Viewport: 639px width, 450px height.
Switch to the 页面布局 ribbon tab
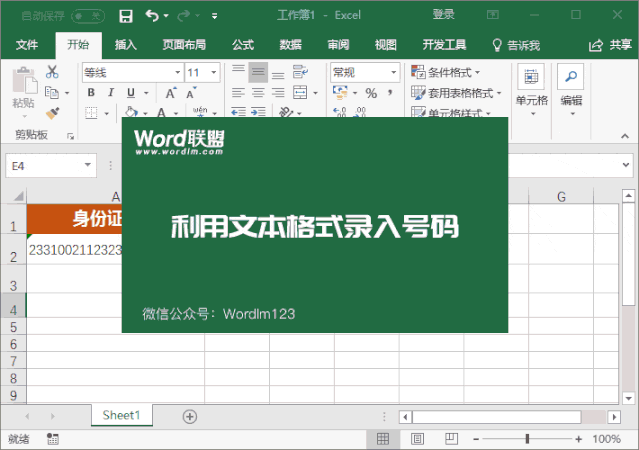click(x=184, y=44)
